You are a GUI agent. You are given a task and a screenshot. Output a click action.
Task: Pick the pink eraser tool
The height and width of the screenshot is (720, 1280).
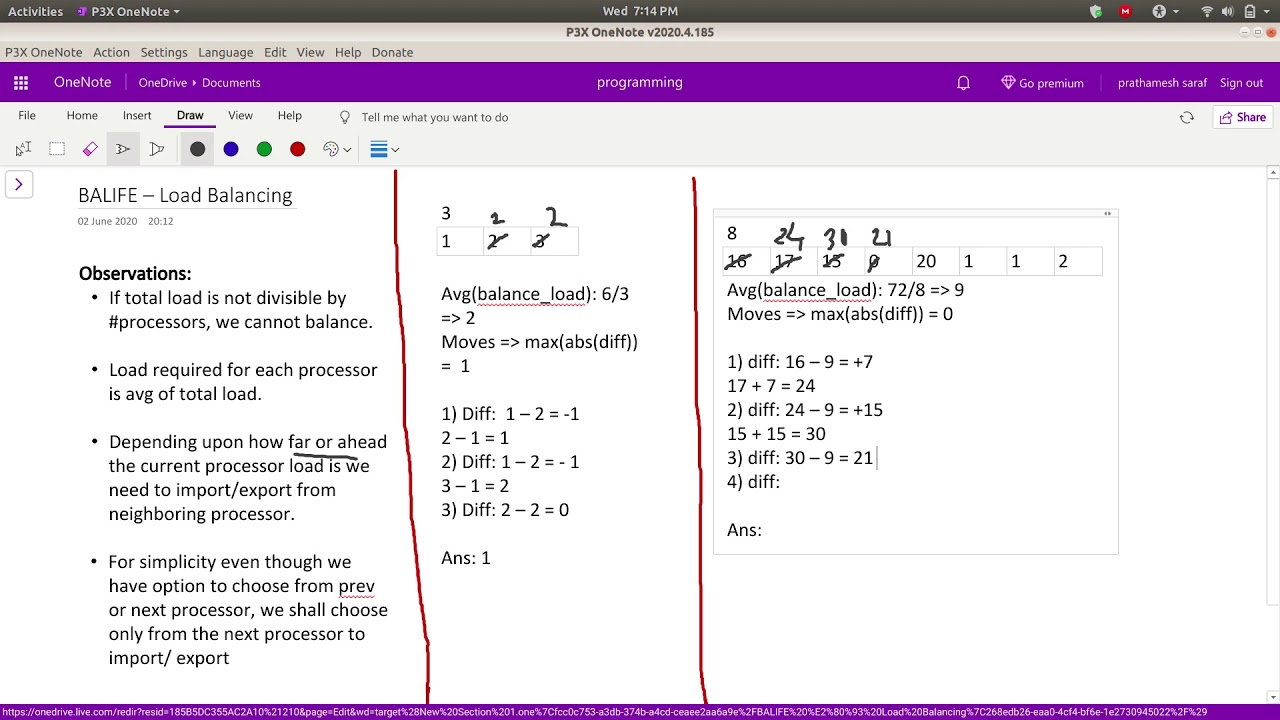point(90,149)
